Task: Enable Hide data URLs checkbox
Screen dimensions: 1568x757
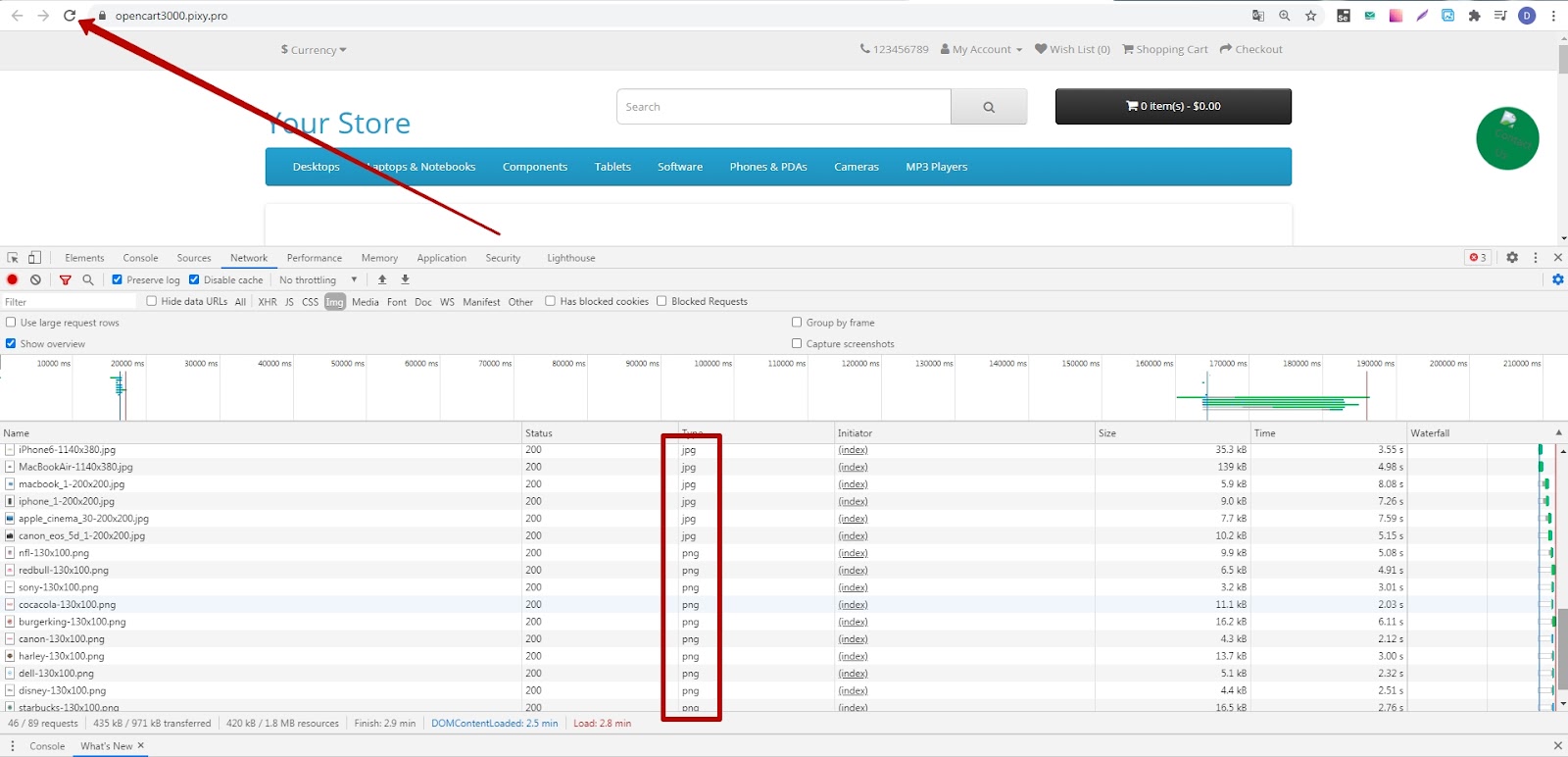Action: point(152,301)
